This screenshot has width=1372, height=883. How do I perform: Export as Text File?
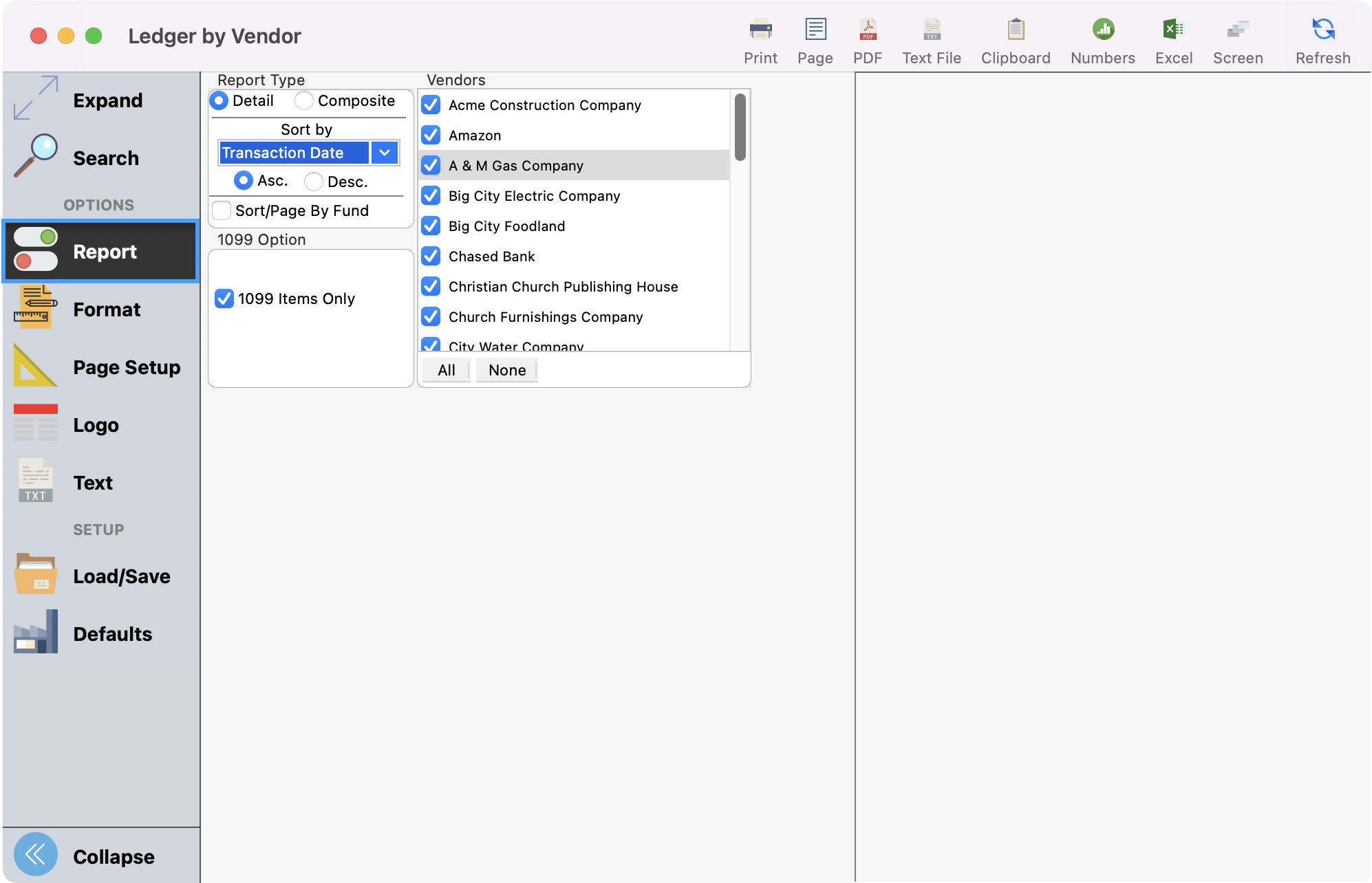point(931,38)
